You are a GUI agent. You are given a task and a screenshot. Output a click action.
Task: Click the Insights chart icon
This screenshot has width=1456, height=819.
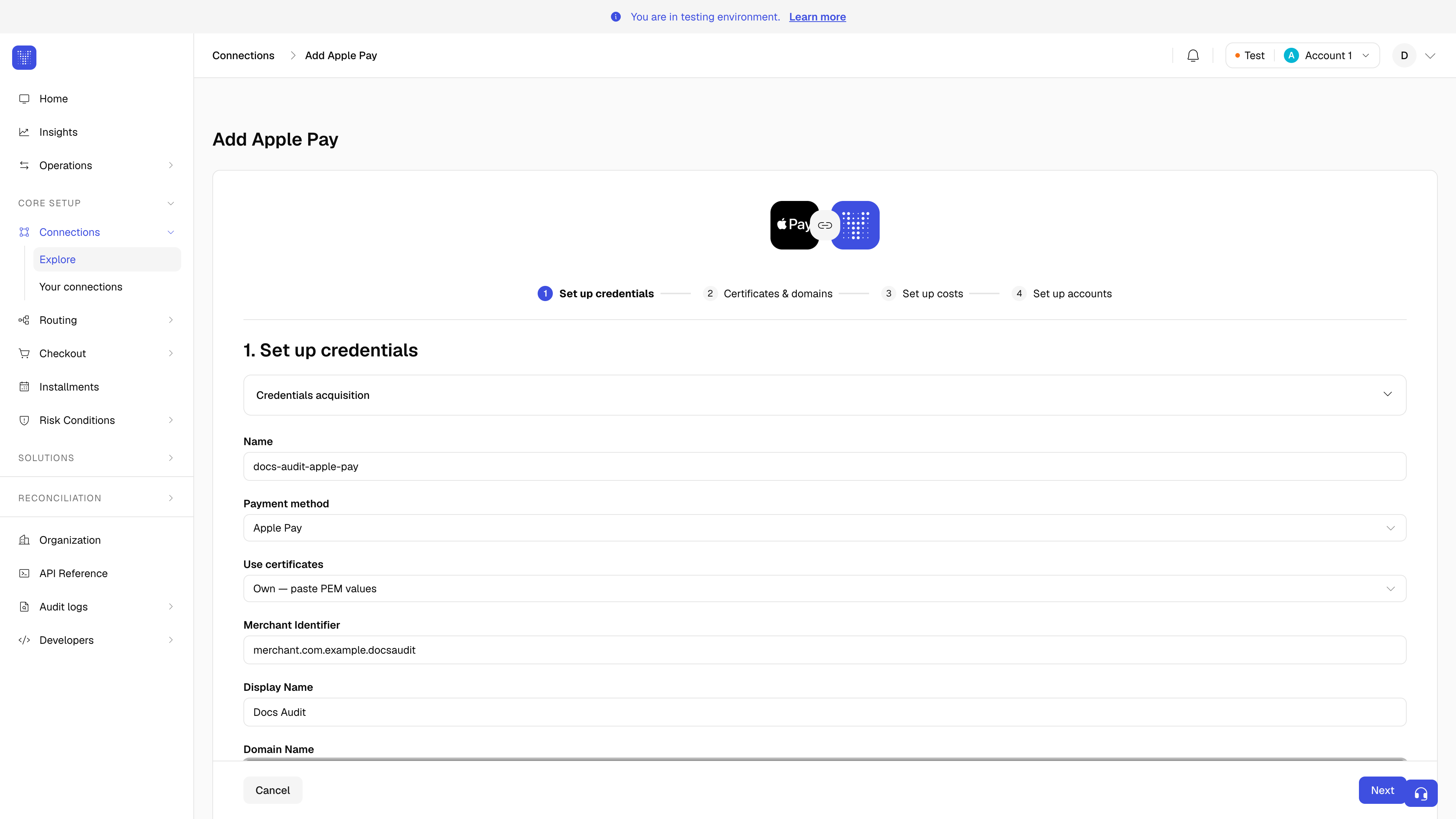point(24,132)
